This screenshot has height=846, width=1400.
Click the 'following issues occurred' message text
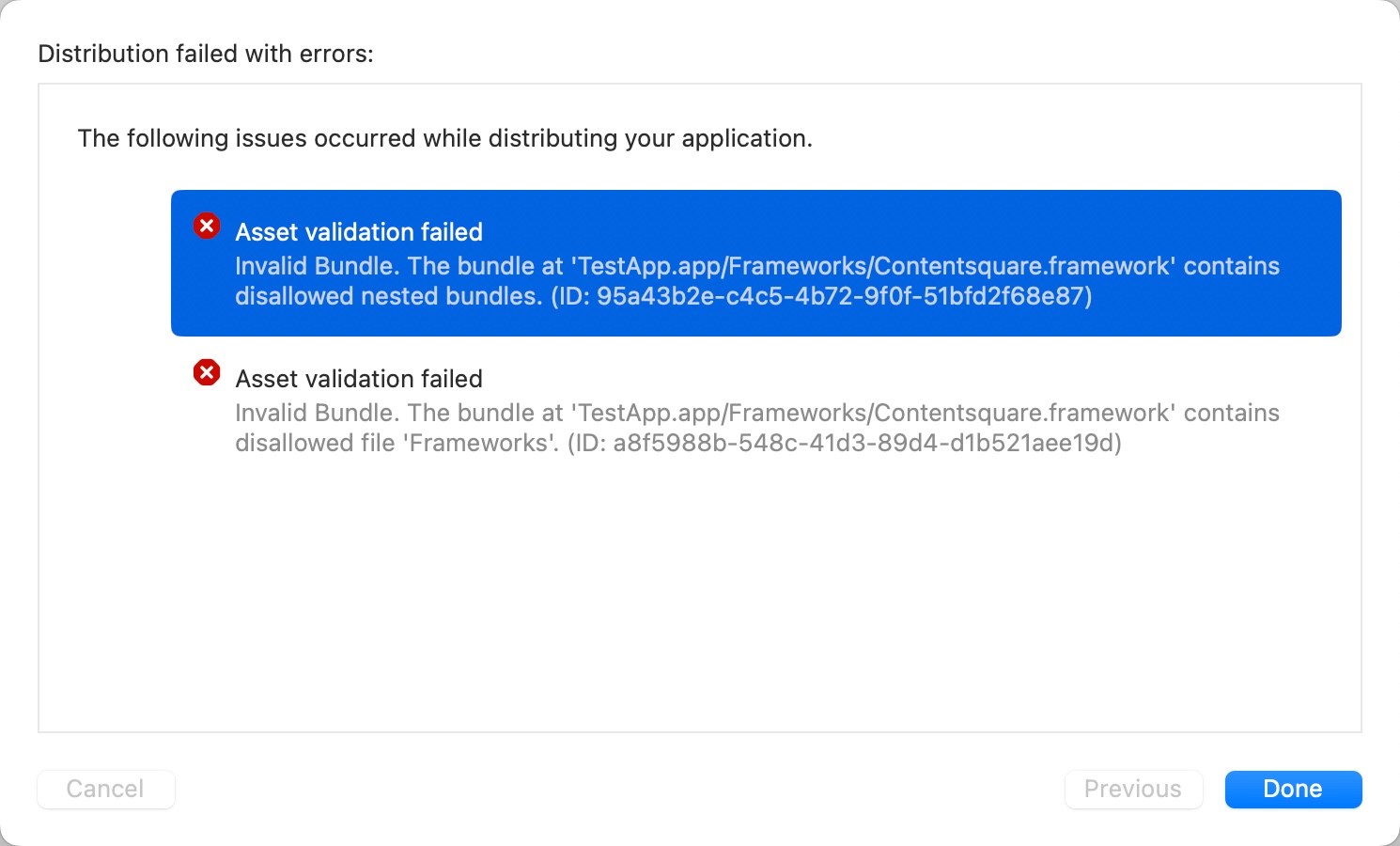[x=444, y=138]
